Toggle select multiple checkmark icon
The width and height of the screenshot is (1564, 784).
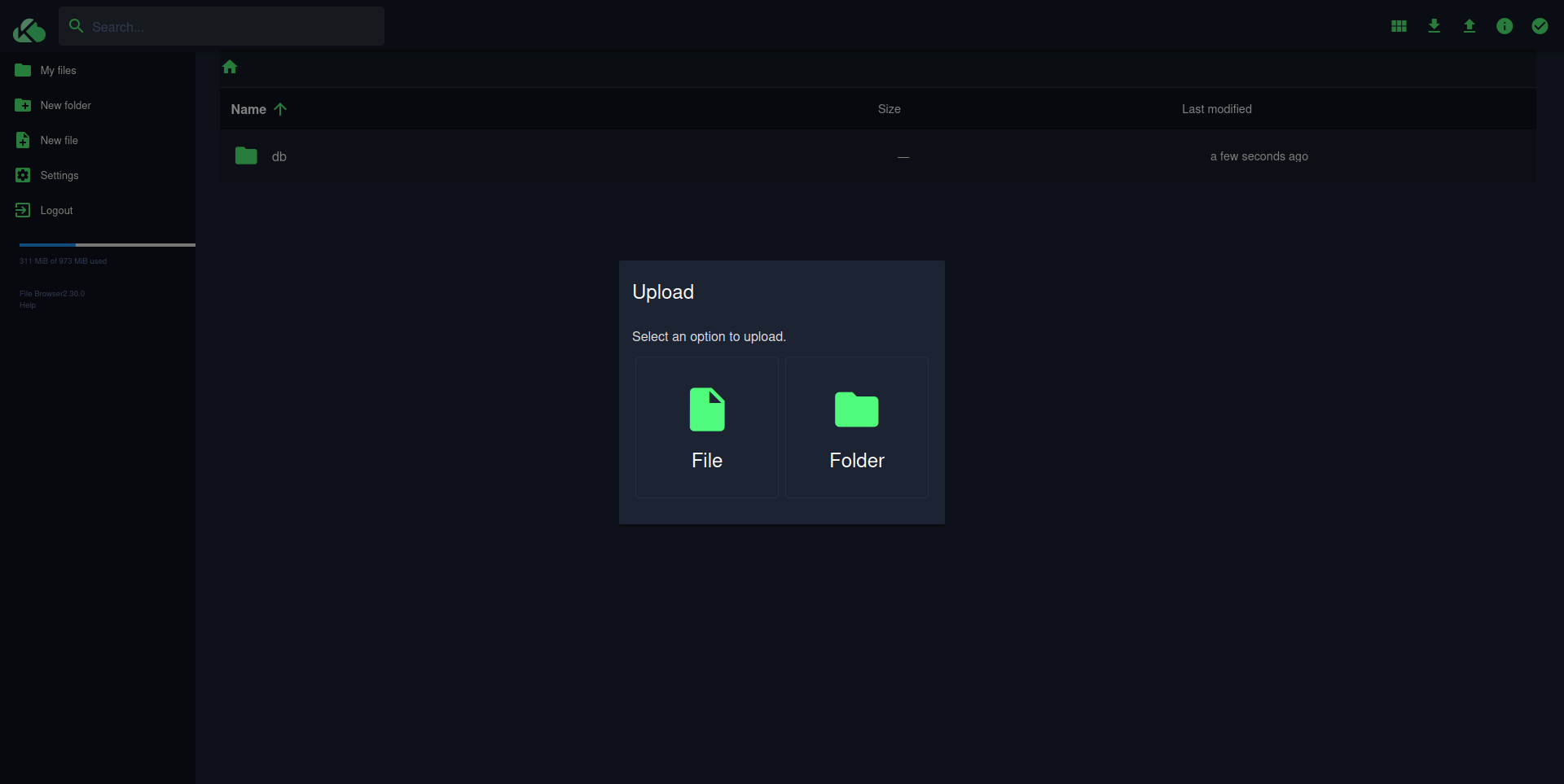click(x=1539, y=26)
